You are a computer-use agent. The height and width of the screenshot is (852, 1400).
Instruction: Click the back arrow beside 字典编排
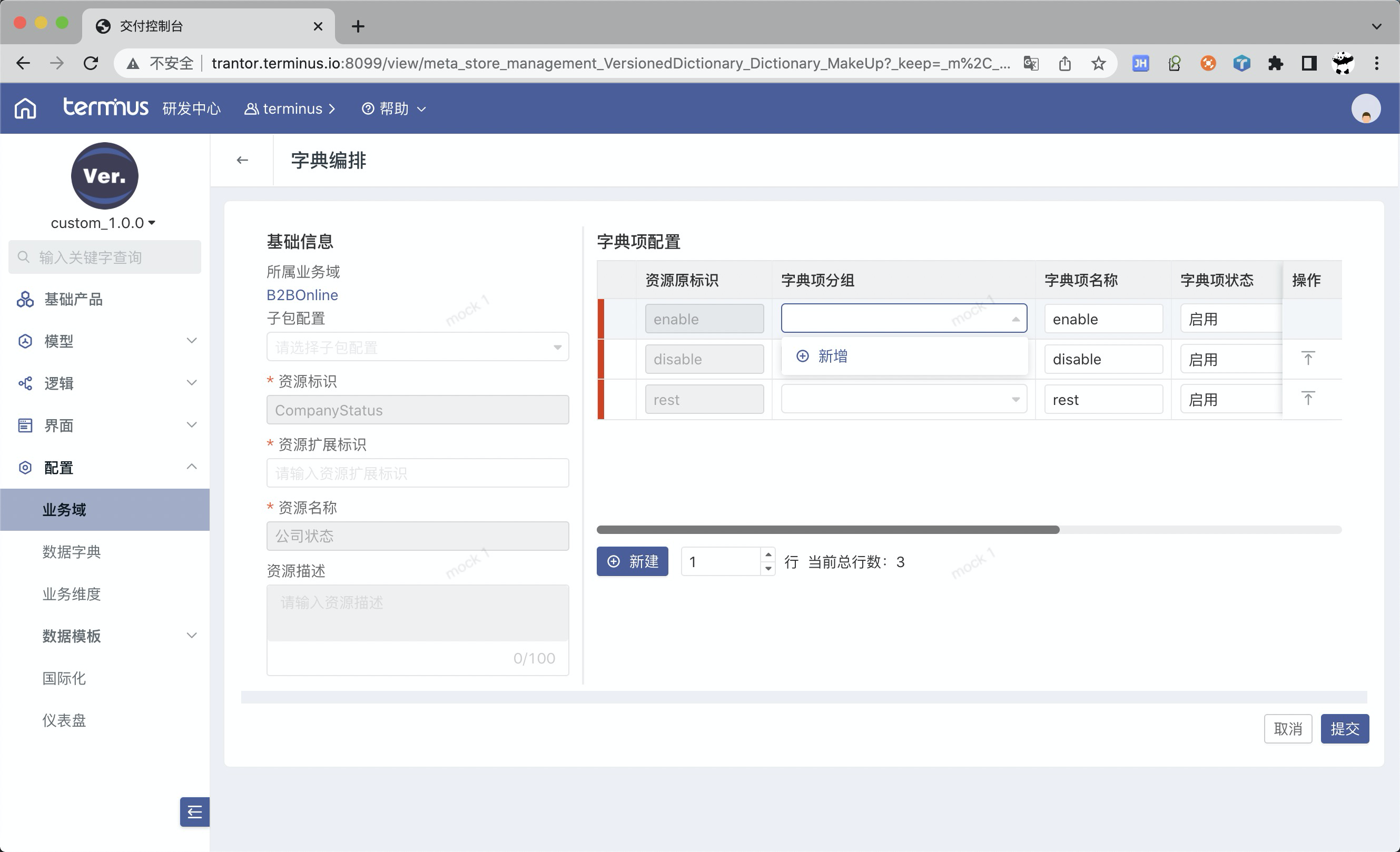click(243, 160)
